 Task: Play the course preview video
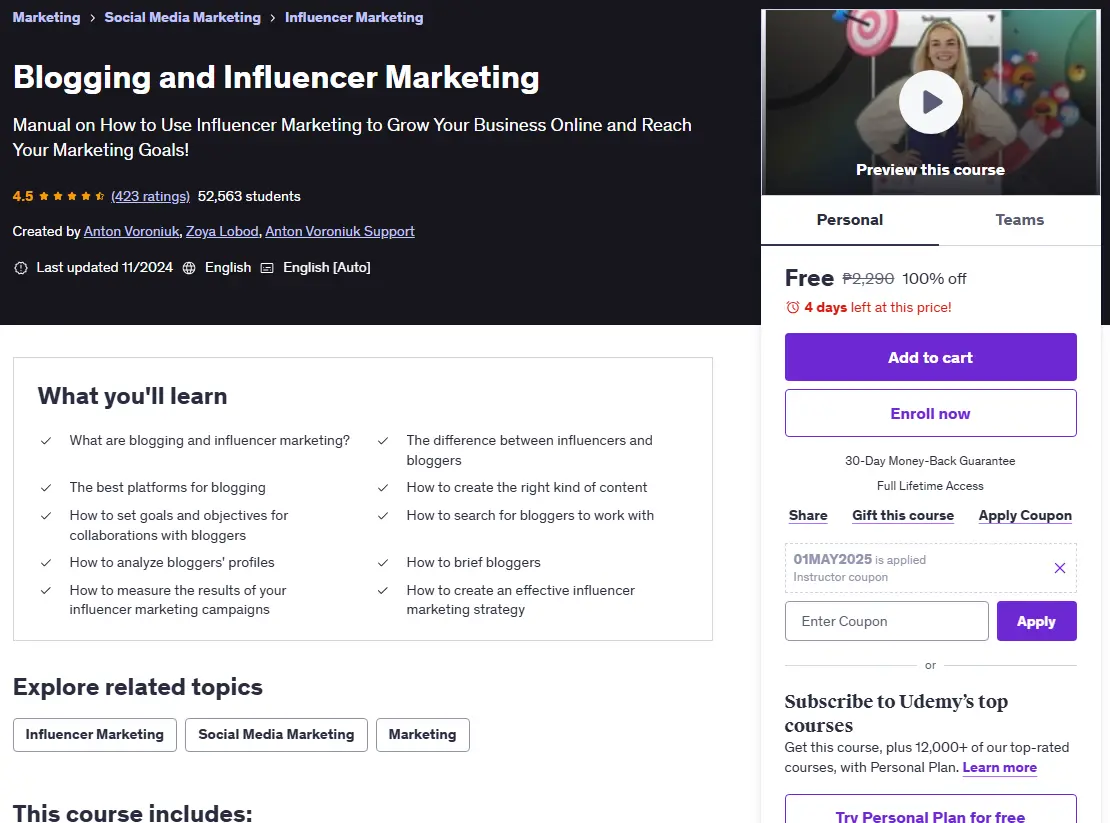point(930,102)
